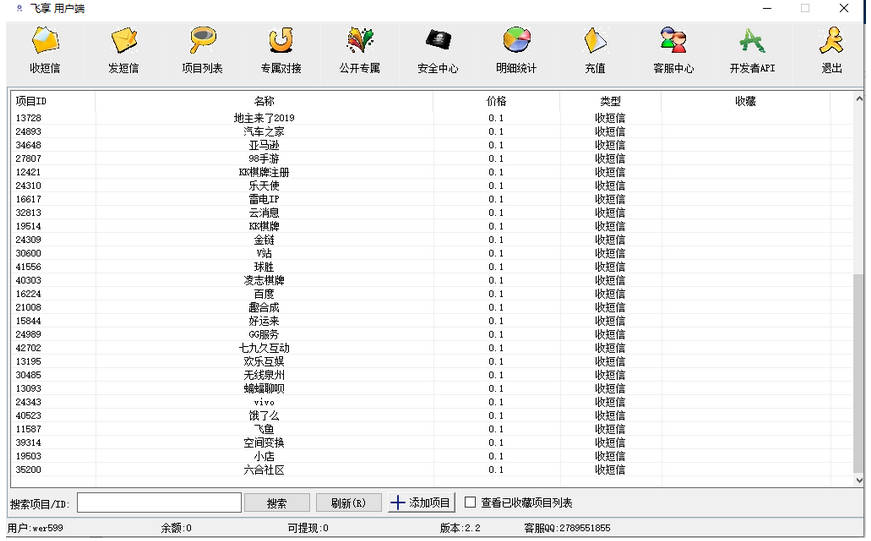Open 安全中心 security center icon
The width and height of the screenshot is (871, 541).
438,50
